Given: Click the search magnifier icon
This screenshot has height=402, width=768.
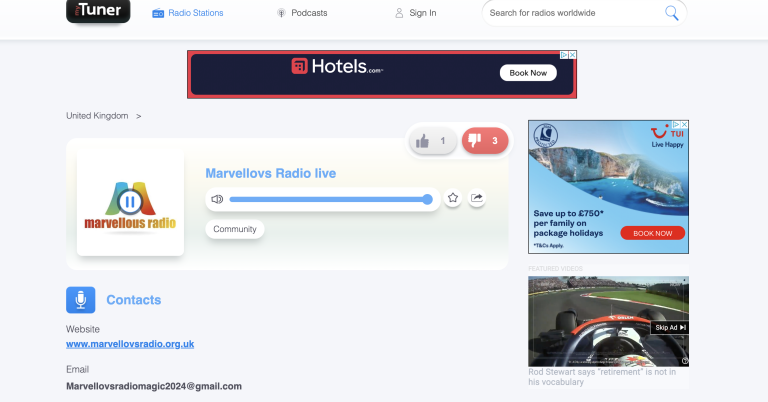Looking at the screenshot, I should pos(672,13).
